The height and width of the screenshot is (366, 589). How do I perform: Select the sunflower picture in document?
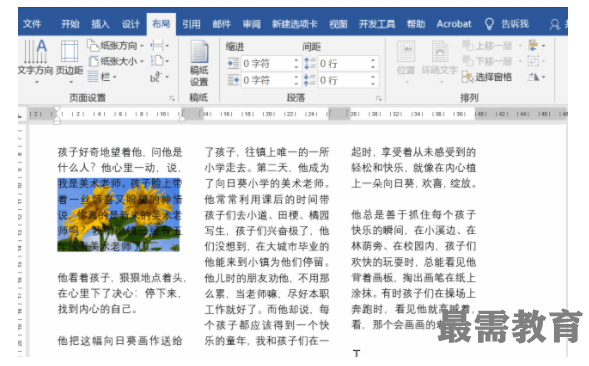119,215
